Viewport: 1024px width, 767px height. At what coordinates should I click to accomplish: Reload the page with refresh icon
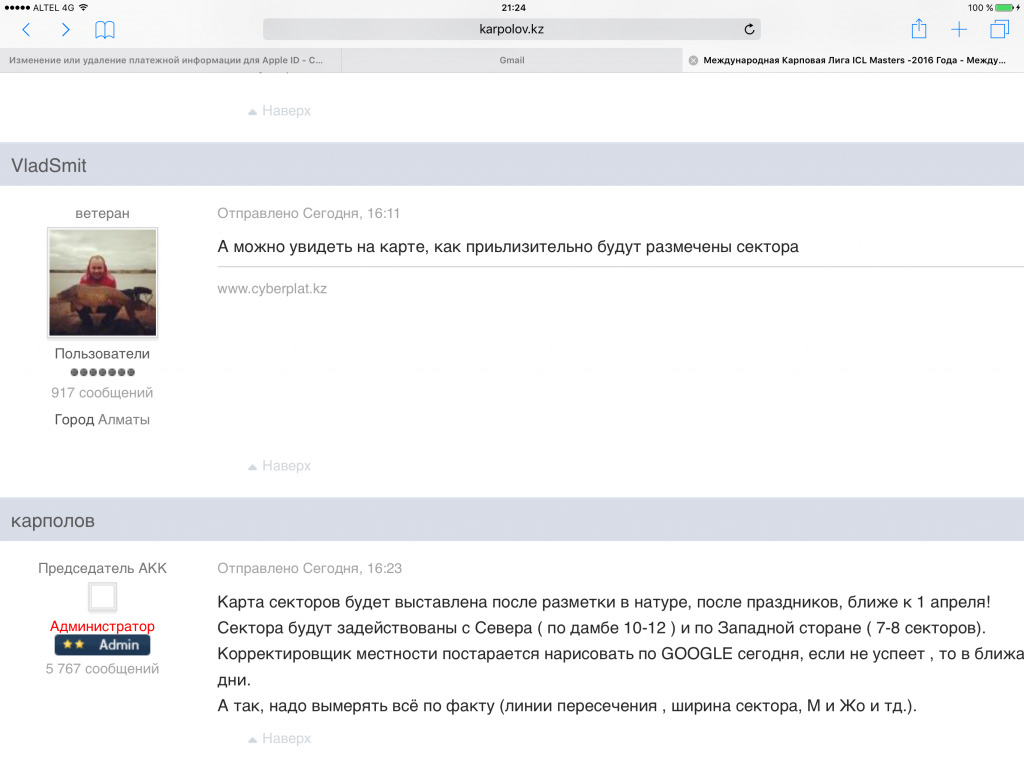point(749,30)
